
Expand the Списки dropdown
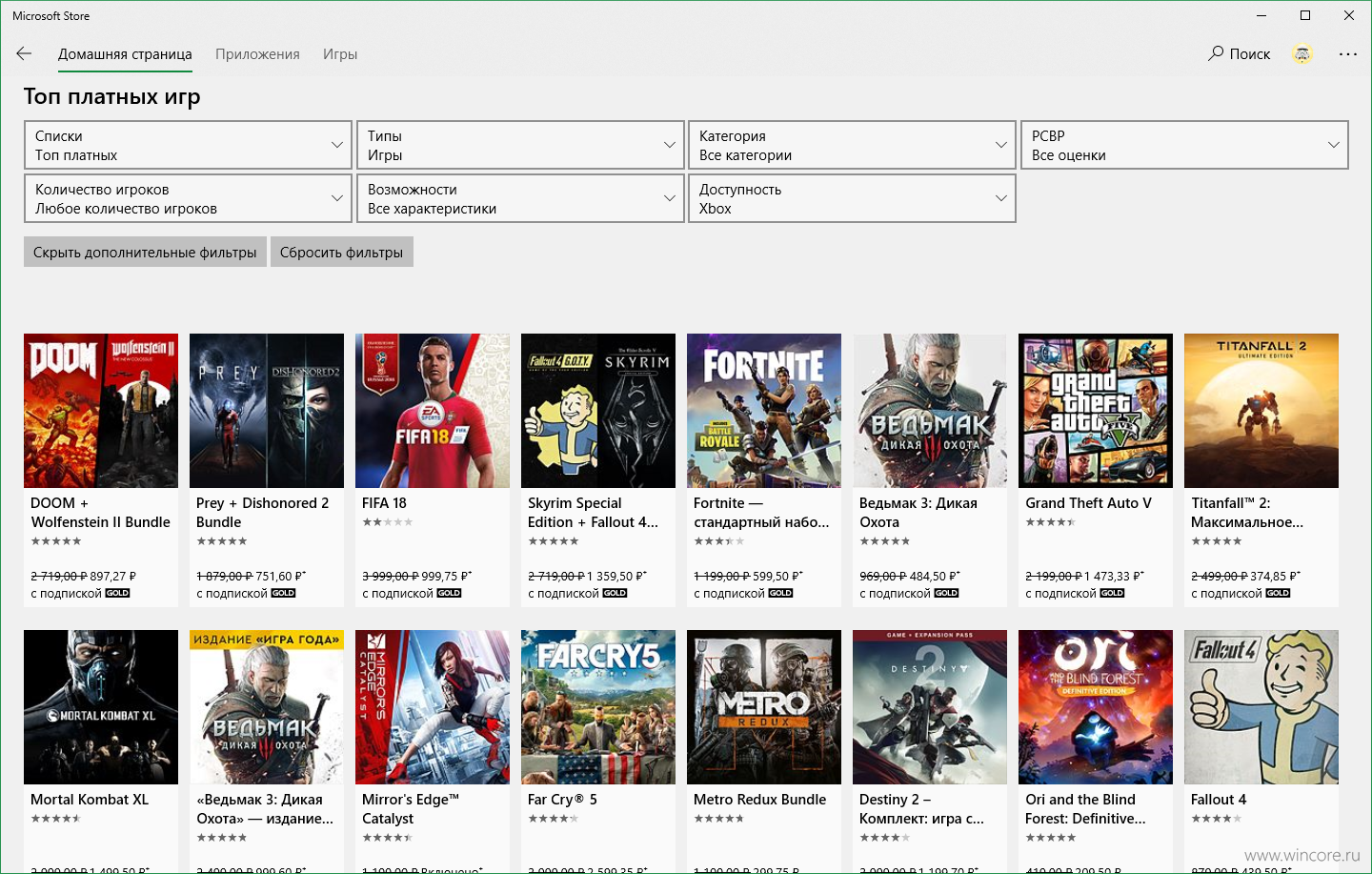point(188,145)
